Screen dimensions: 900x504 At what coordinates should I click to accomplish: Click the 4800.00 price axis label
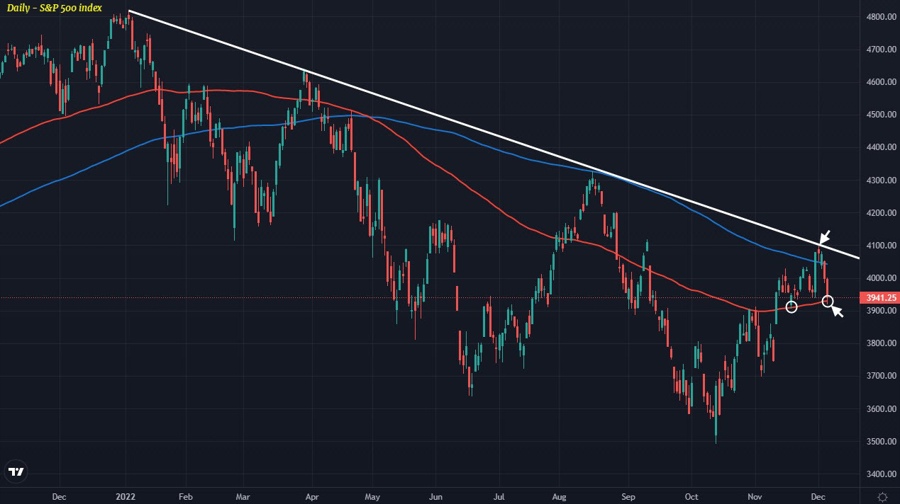point(881,17)
